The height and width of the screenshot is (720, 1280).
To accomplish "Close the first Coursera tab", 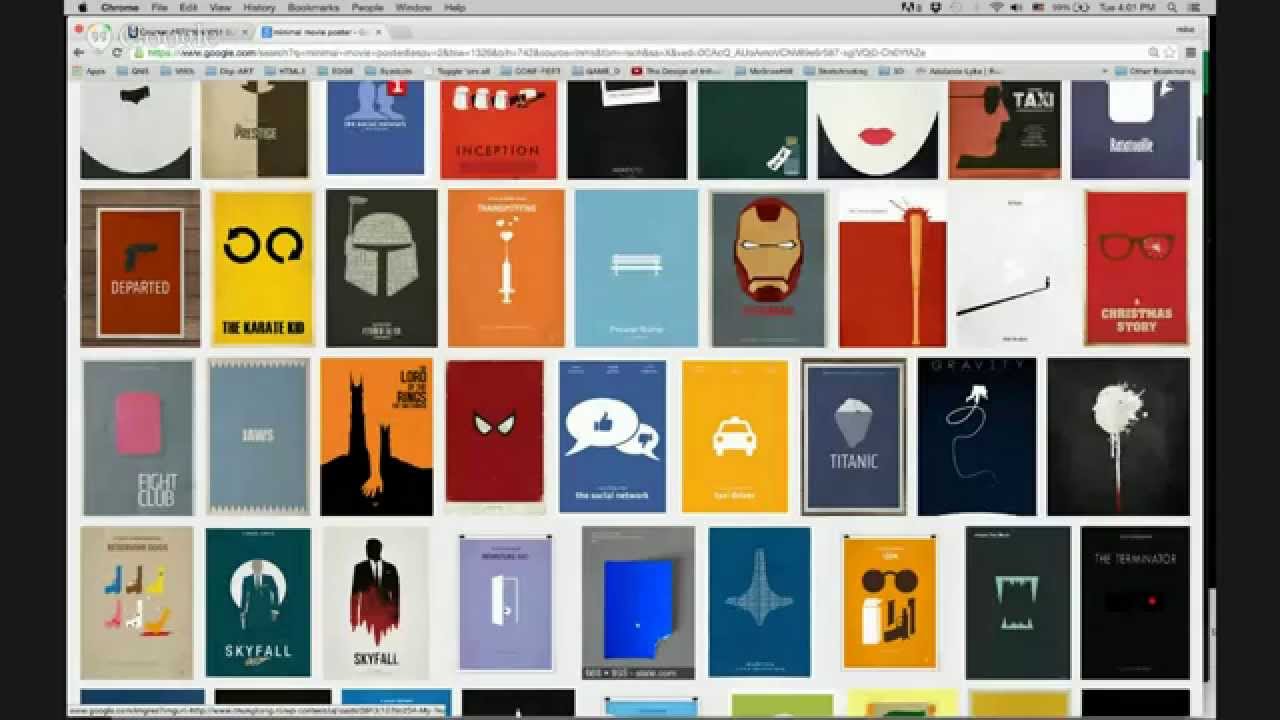I will [x=246, y=32].
